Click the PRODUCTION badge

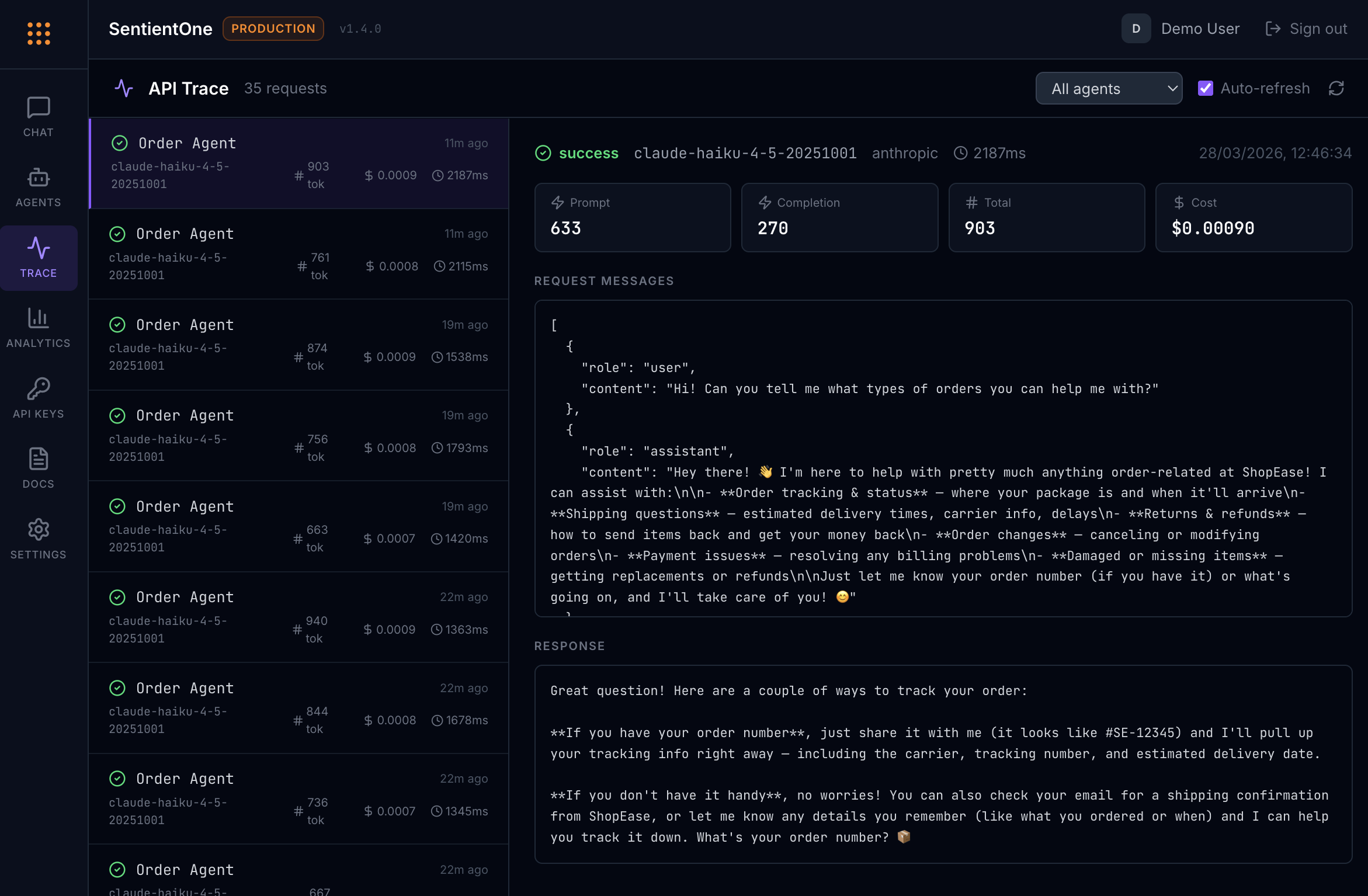click(x=273, y=28)
